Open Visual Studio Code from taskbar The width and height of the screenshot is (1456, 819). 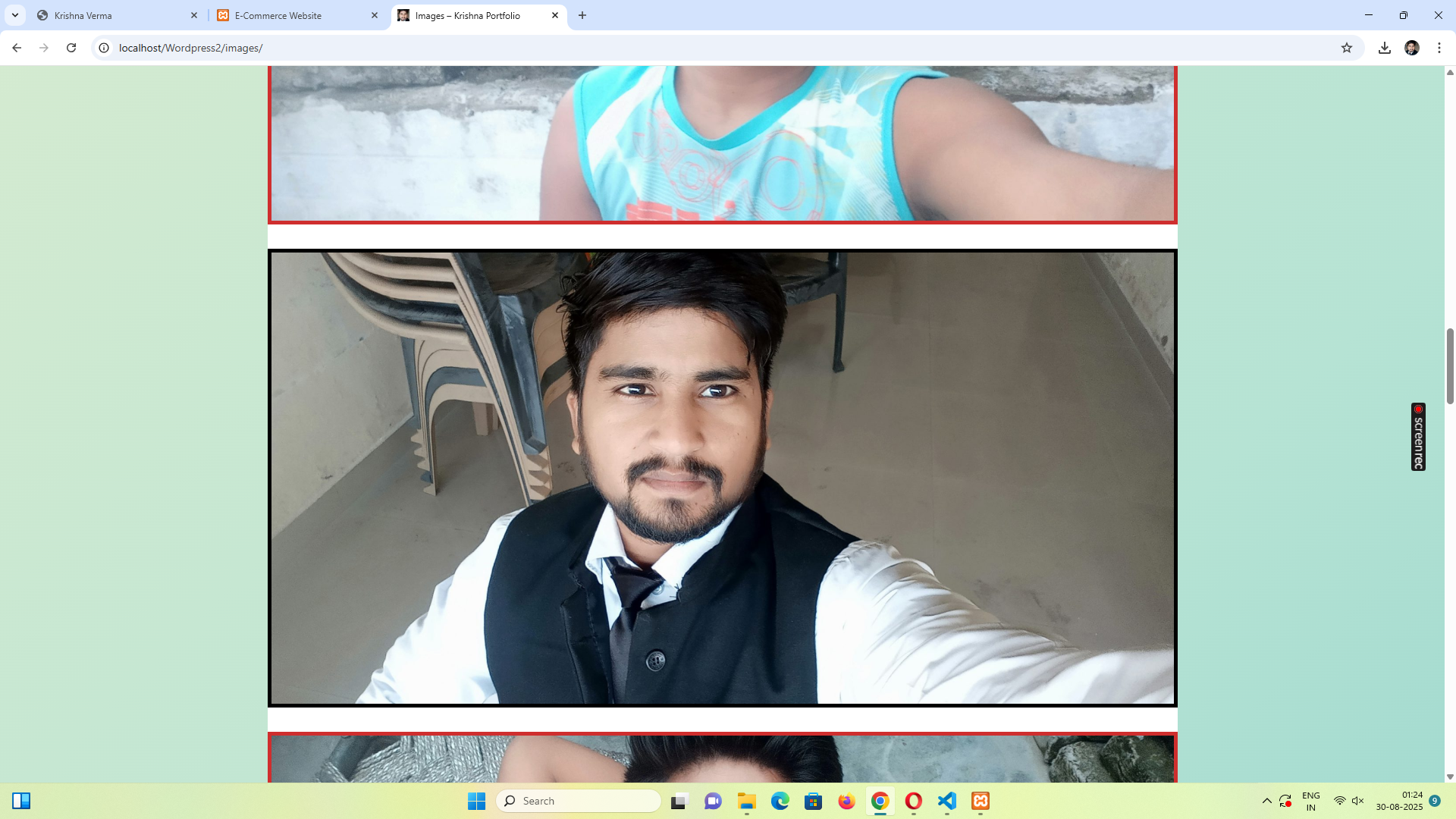(947, 801)
